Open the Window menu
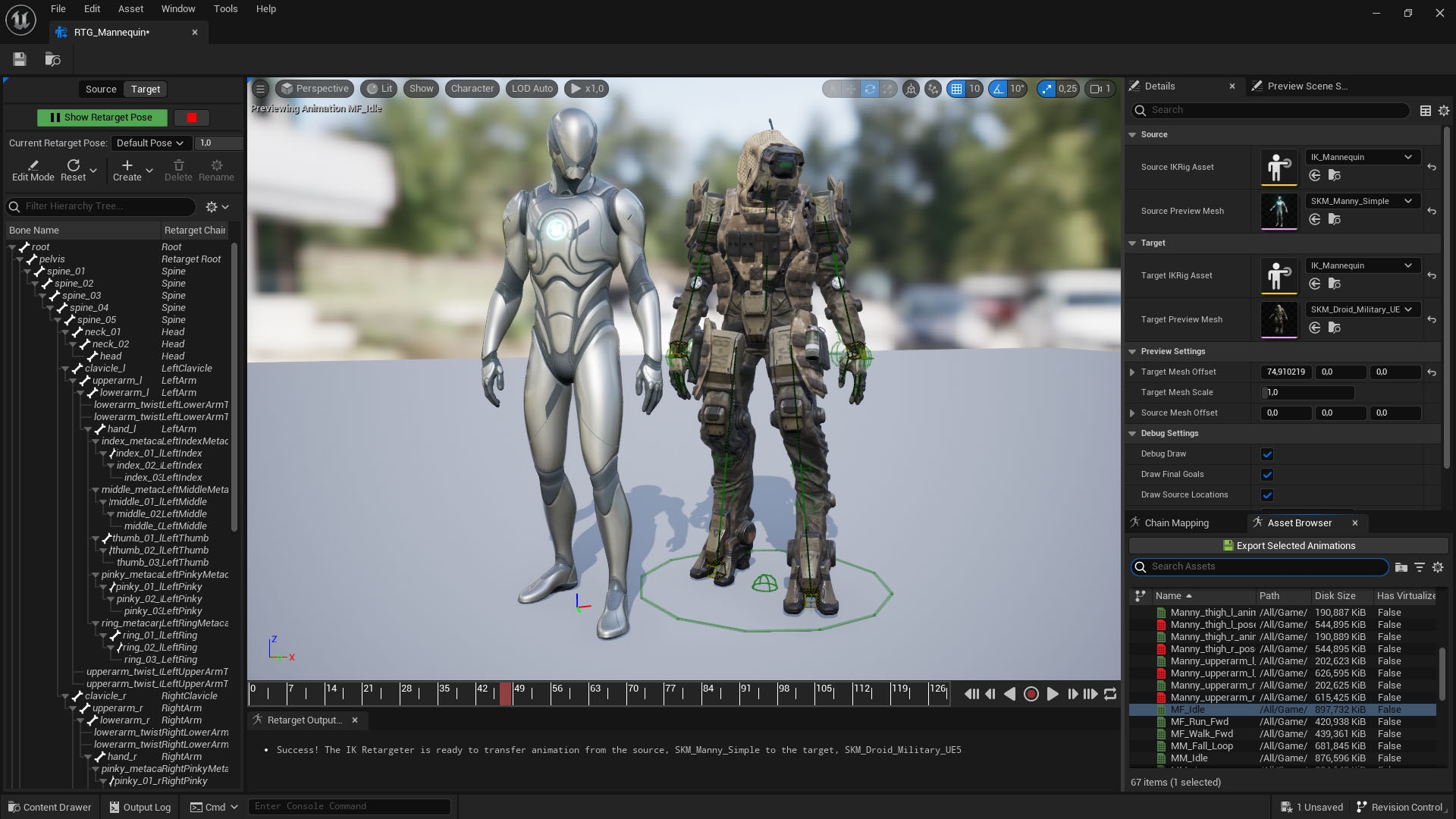Viewport: 1456px width, 819px height. [177, 9]
